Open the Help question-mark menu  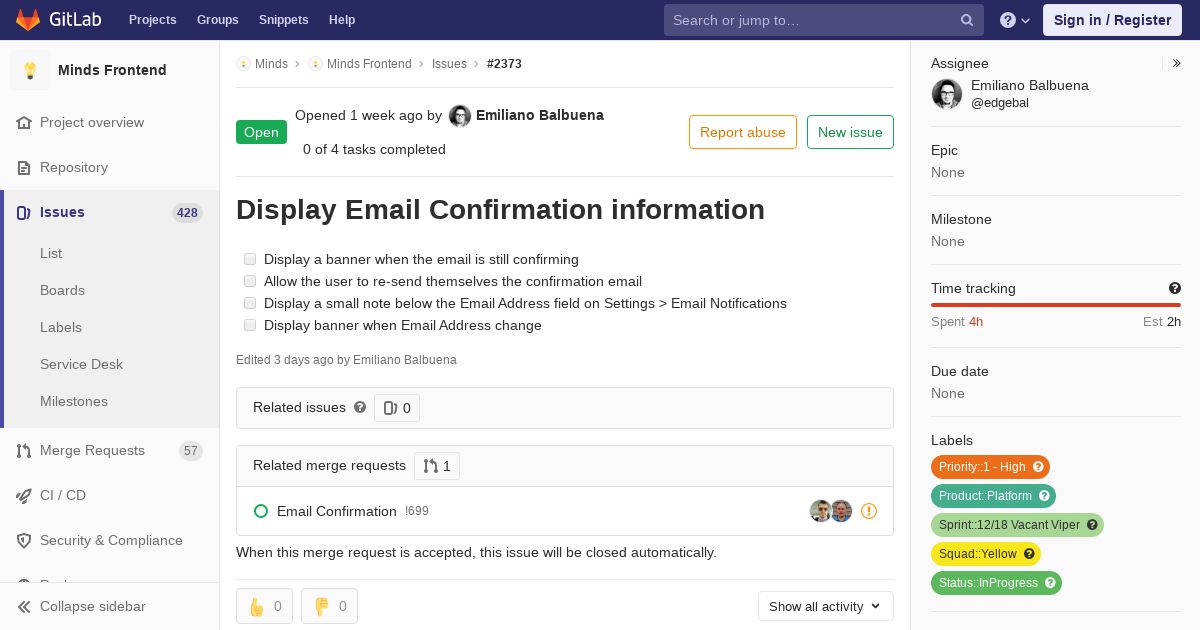point(1015,20)
